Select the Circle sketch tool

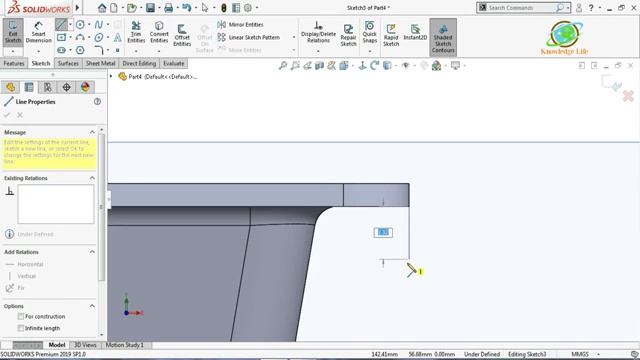(80, 24)
